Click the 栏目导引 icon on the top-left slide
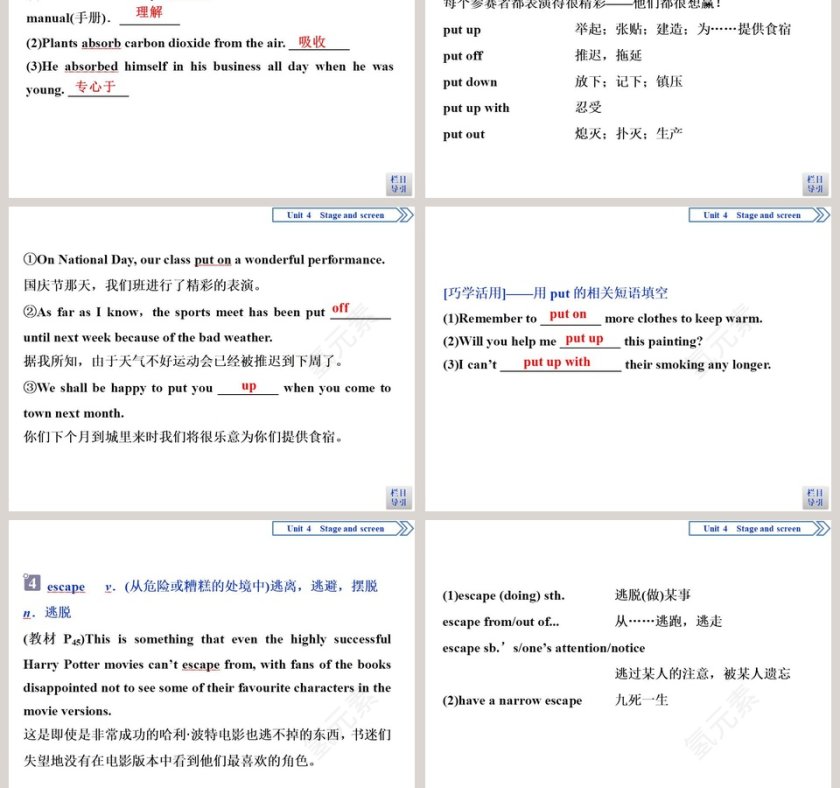Screen dimensions: 840x788 click(x=397, y=182)
